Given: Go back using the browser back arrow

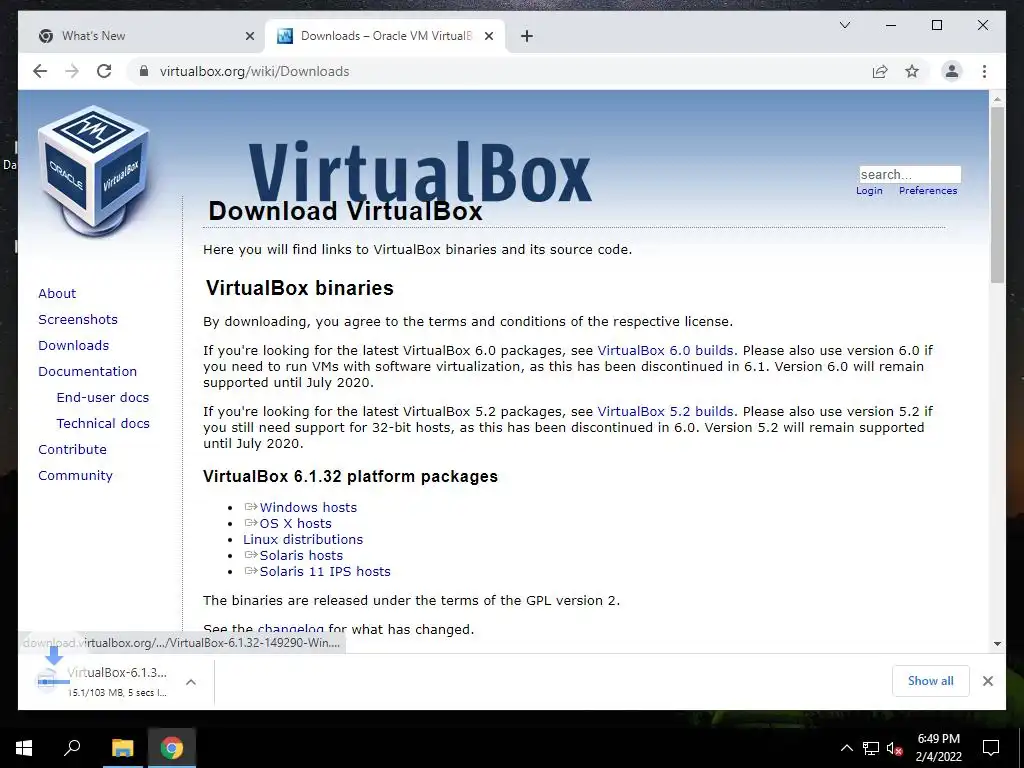Looking at the screenshot, I should tap(40, 71).
